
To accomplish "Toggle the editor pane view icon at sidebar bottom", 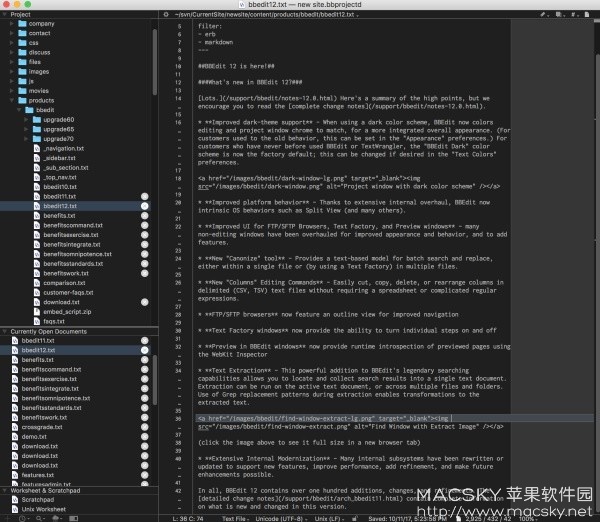I will pos(74,519).
